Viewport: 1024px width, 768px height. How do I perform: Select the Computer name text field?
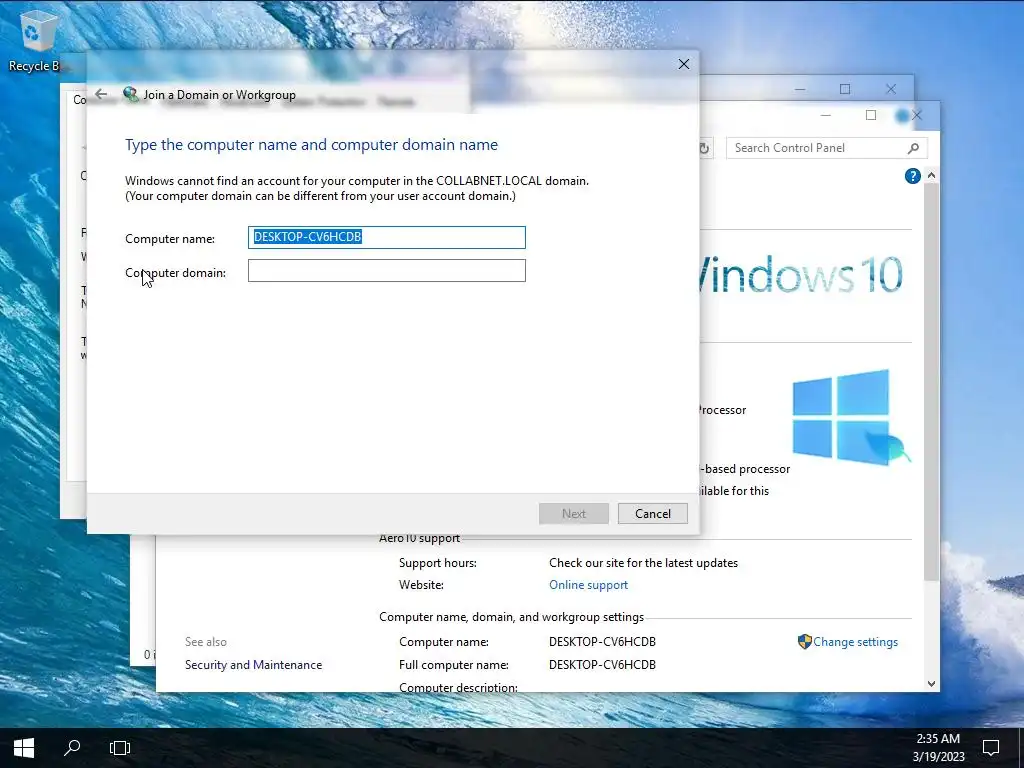click(x=387, y=237)
